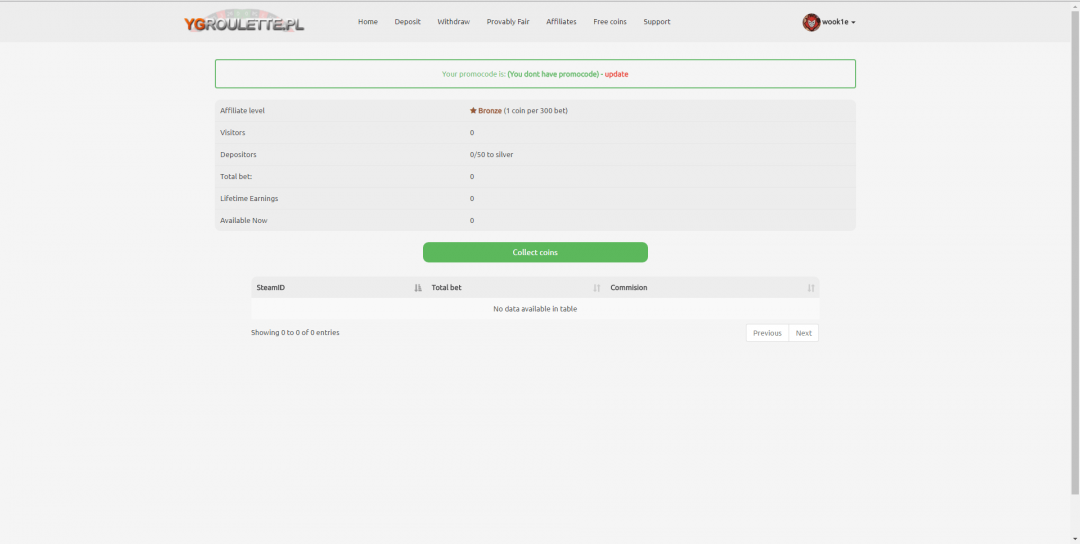Go to the Home page

(368, 22)
